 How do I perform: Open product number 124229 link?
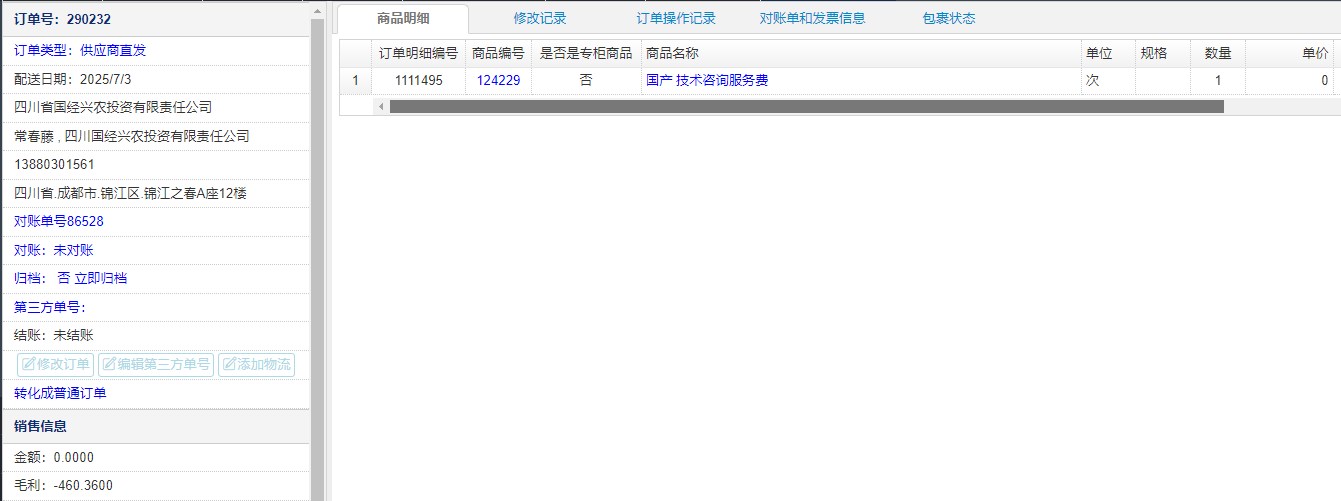pos(498,81)
